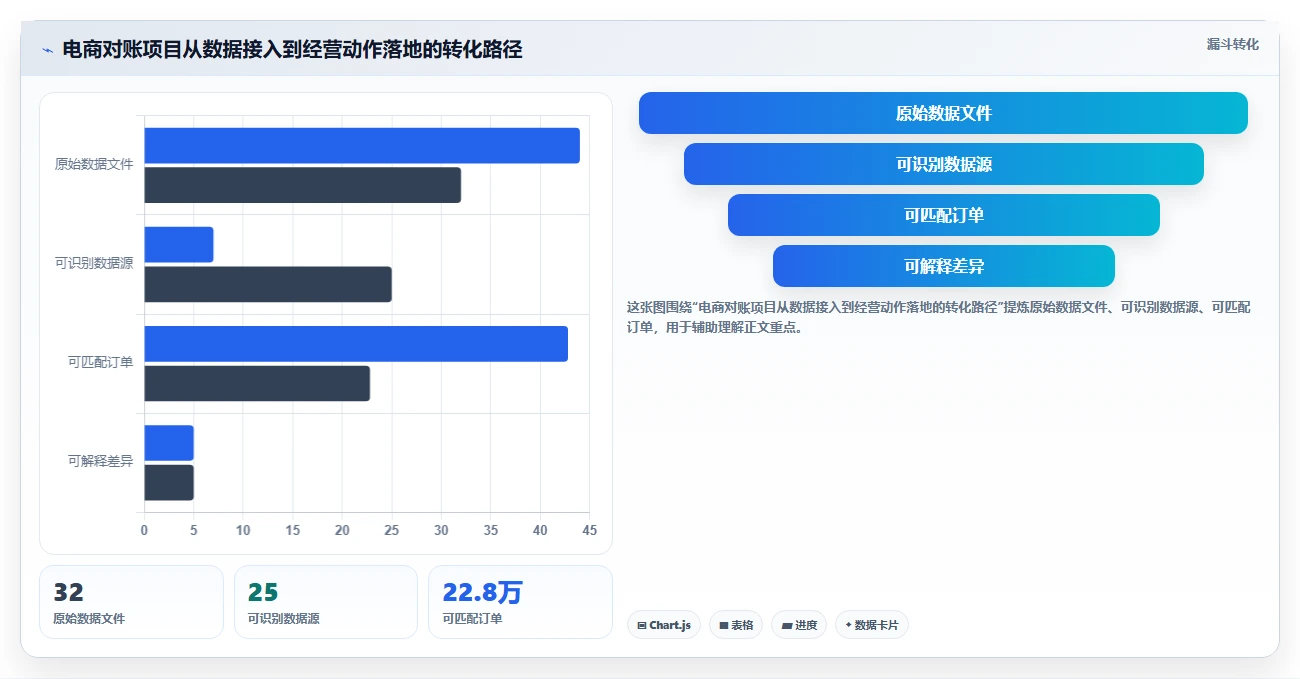The height and width of the screenshot is (679, 1300).
Task: Click the 进度 tag icon
Action: point(786,626)
